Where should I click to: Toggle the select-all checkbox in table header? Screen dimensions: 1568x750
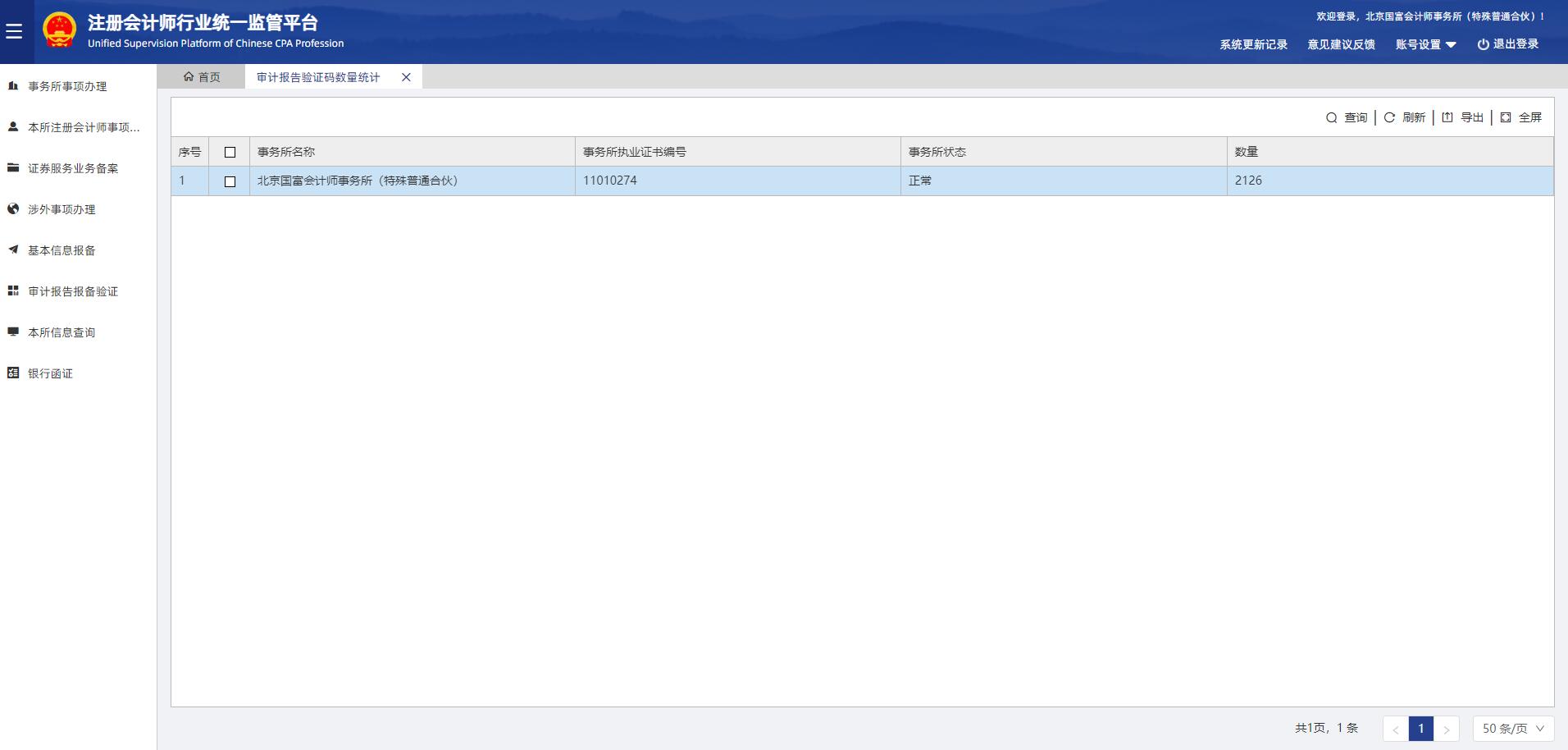click(x=230, y=153)
